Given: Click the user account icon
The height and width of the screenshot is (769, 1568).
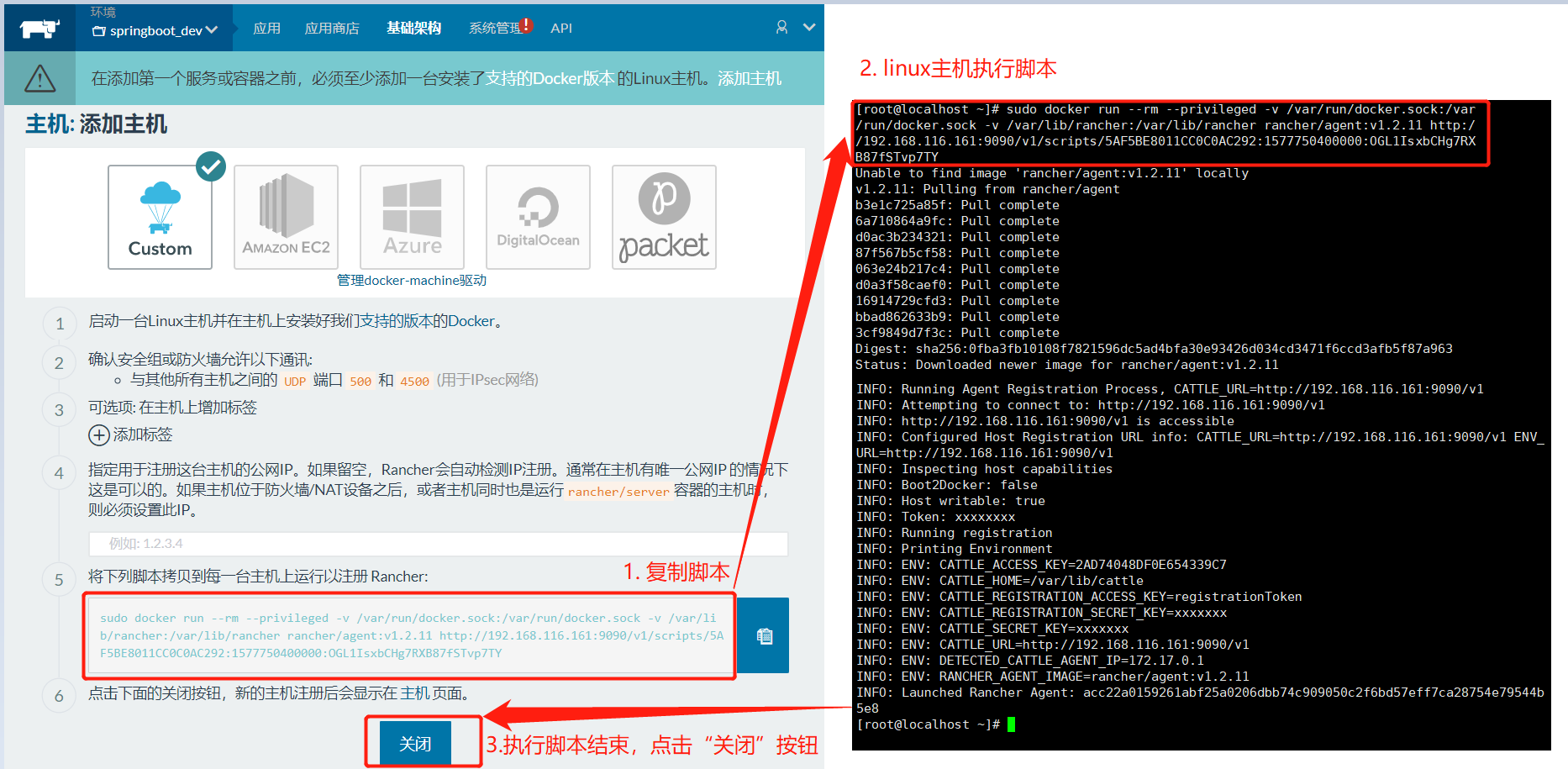Looking at the screenshot, I should pyautogui.click(x=781, y=28).
